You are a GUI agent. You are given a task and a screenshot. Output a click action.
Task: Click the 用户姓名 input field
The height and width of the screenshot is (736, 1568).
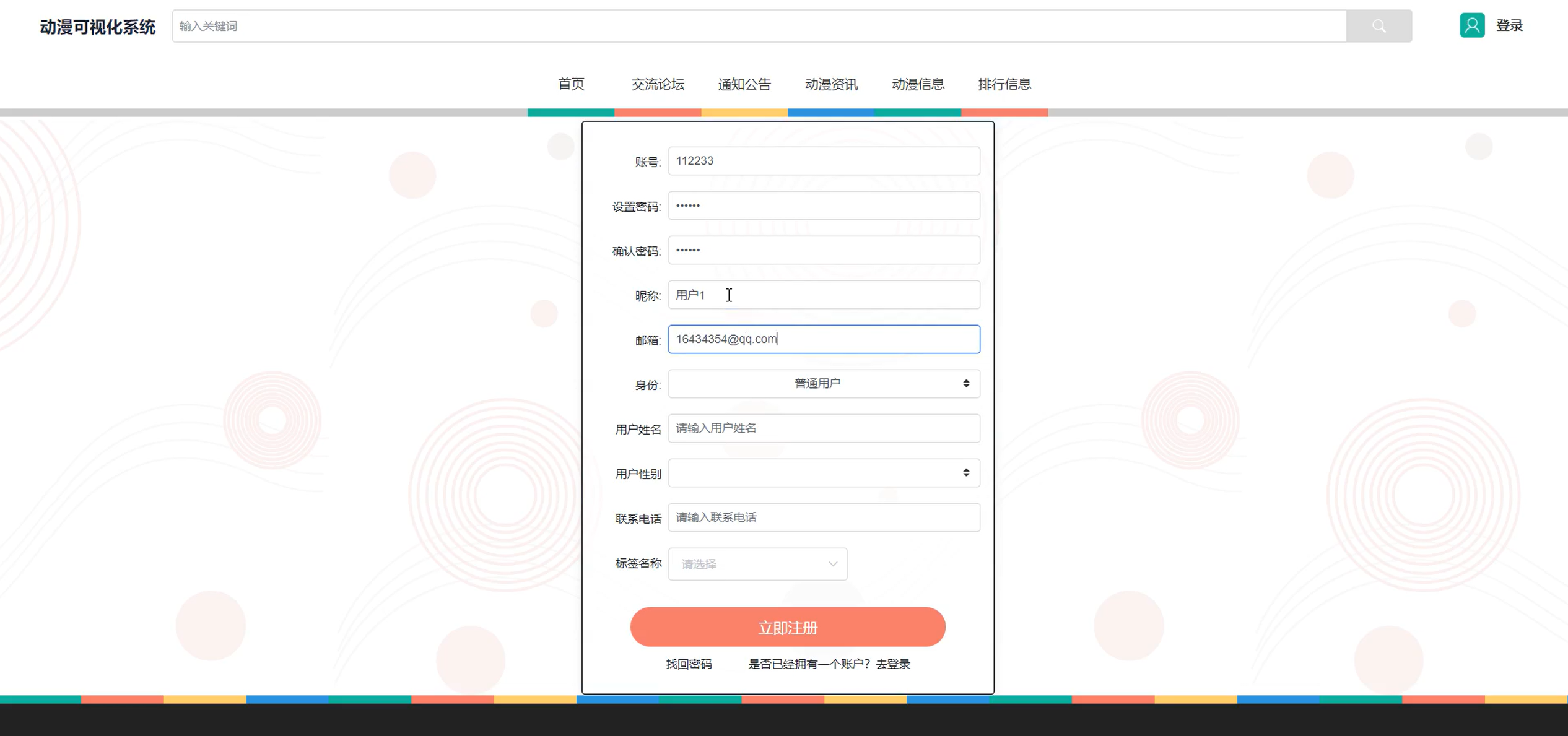click(824, 428)
